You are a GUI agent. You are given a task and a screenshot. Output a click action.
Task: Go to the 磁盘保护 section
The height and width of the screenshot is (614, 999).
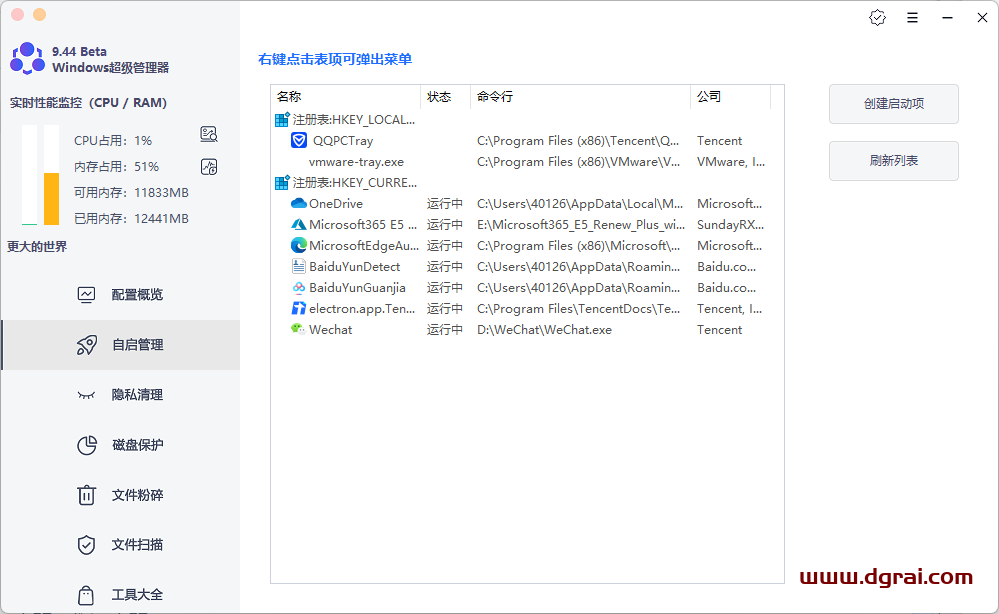point(121,445)
